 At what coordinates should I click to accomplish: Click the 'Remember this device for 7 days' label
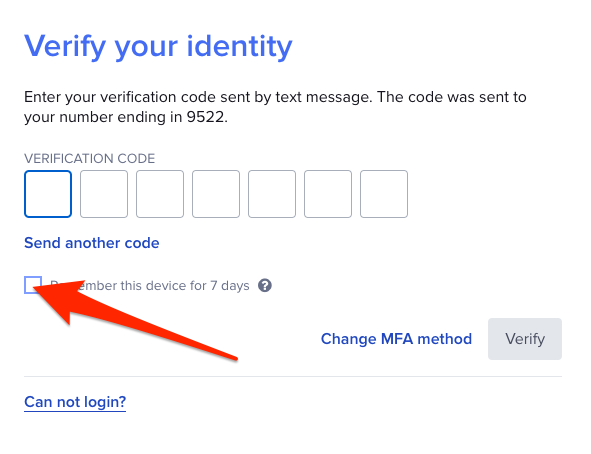tap(150, 286)
